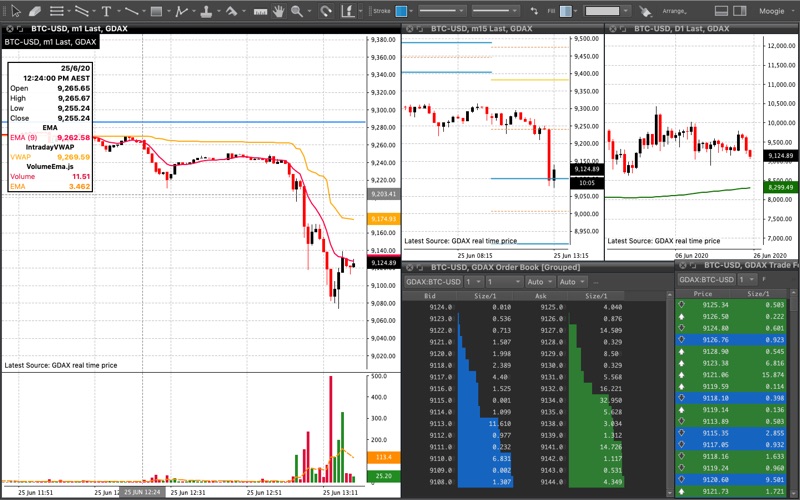This screenshot has width=800, height=500.
Task: Expand the Moogie workspace dropdown
Action: click(x=774, y=11)
